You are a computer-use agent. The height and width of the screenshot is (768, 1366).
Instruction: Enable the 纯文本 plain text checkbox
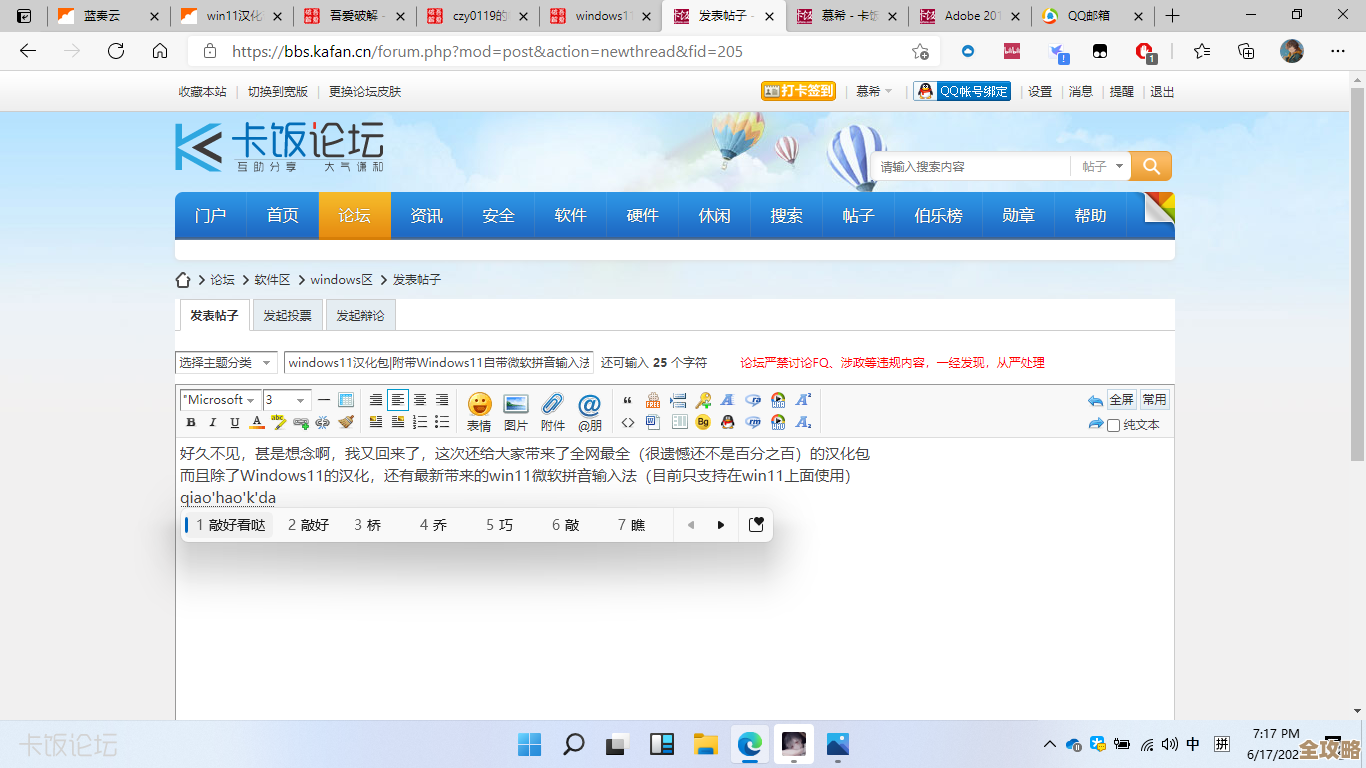point(1114,425)
